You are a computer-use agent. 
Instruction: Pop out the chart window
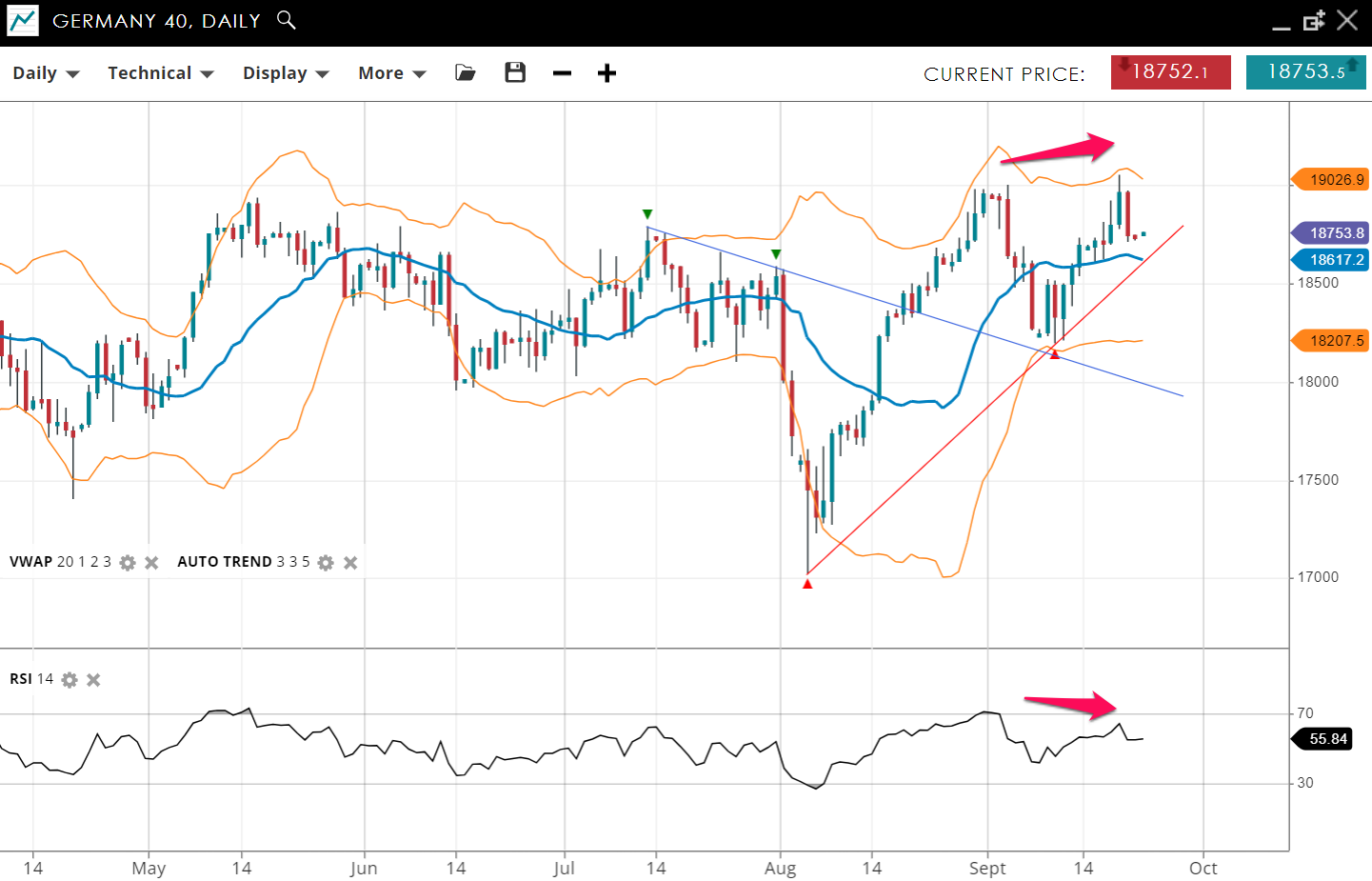[1314, 21]
